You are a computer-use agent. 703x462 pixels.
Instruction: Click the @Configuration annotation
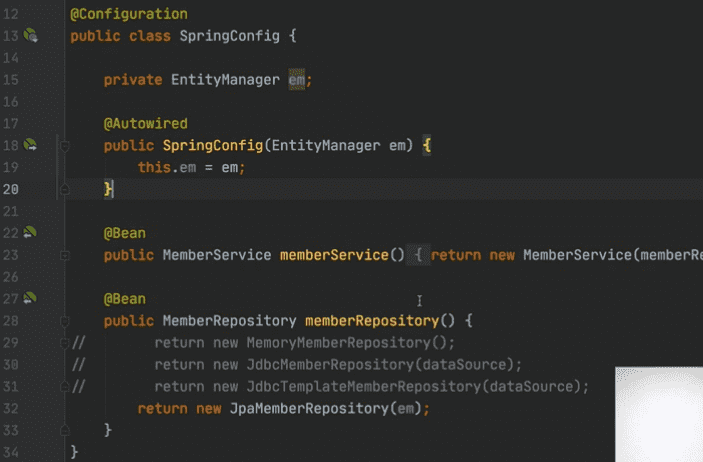pos(129,14)
